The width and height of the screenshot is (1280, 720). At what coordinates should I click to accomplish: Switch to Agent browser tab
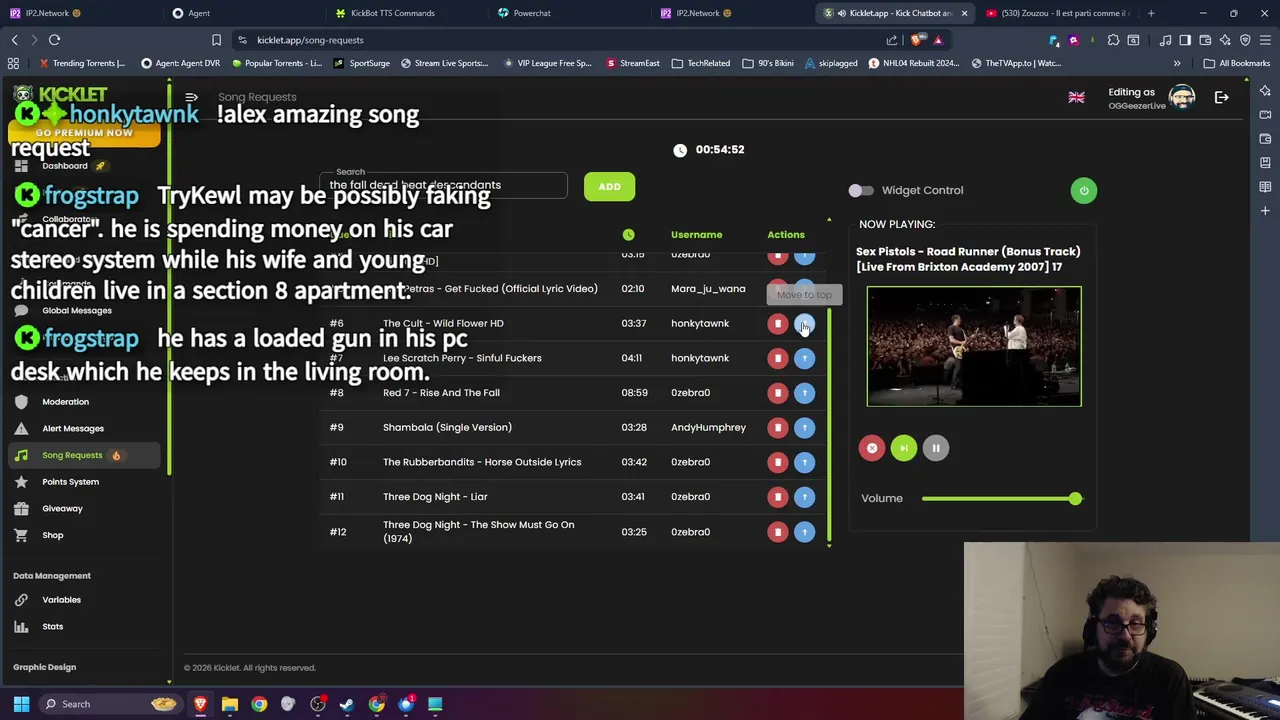tap(198, 13)
